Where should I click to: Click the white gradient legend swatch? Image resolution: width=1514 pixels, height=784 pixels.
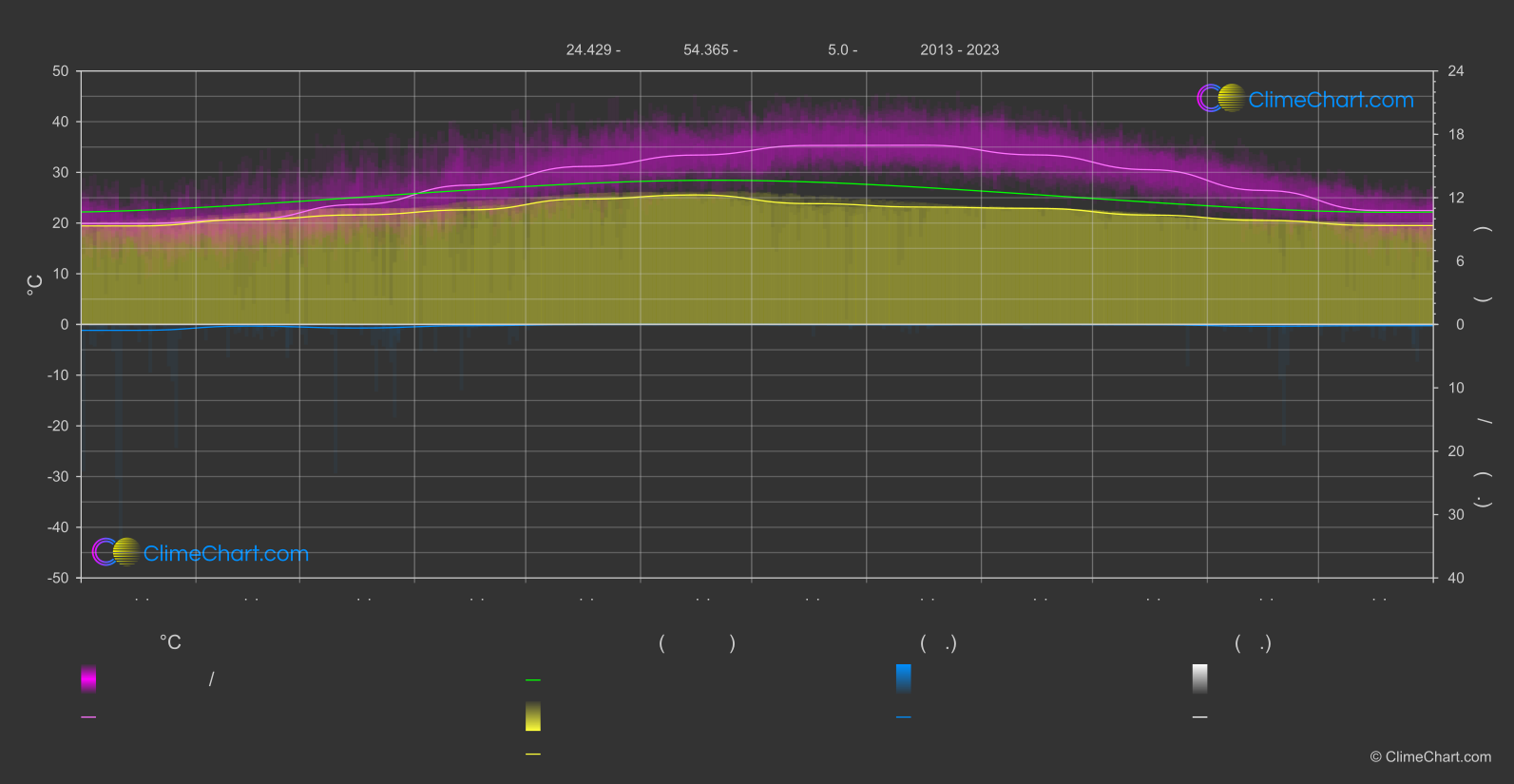[1200, 679]
